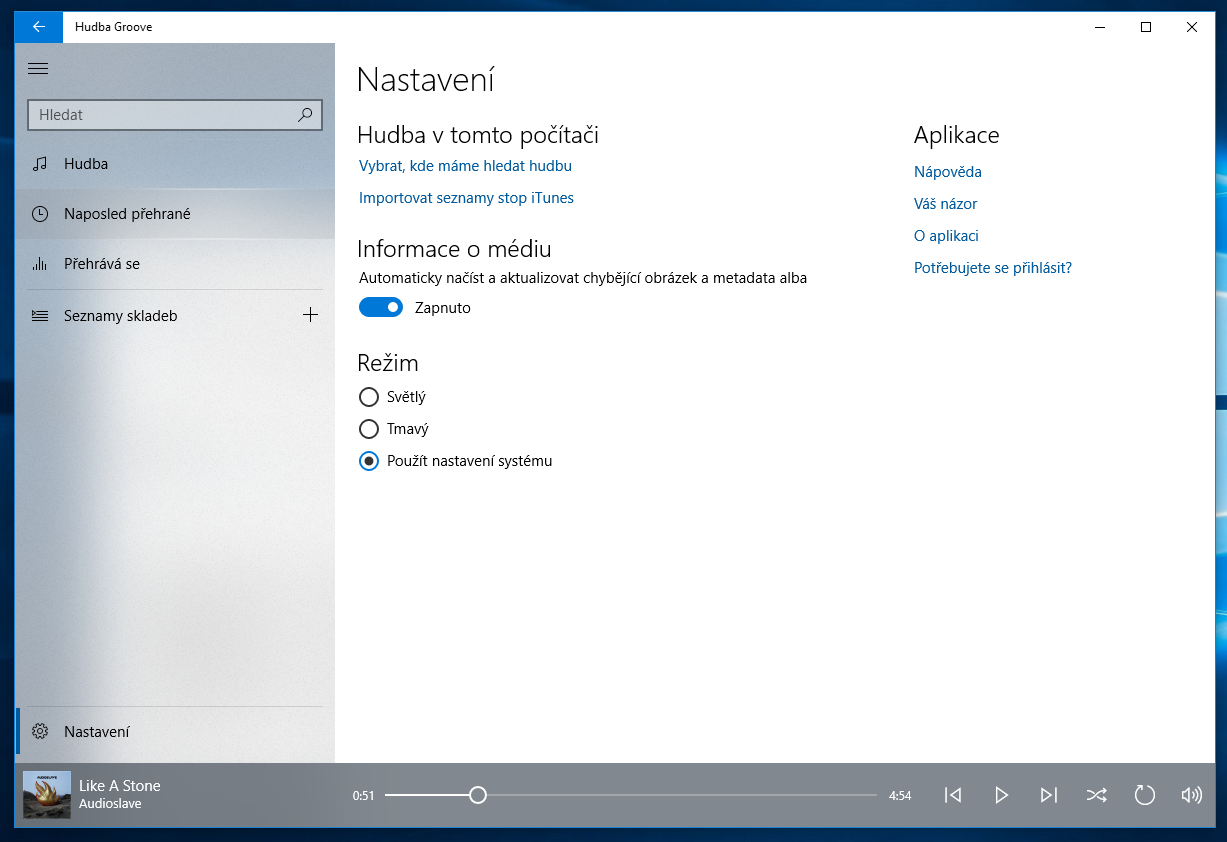Screen dimensions: 1227x842
Task: Click Importovat seznamy stop iTunes link
Action: [x=466, y=198]
